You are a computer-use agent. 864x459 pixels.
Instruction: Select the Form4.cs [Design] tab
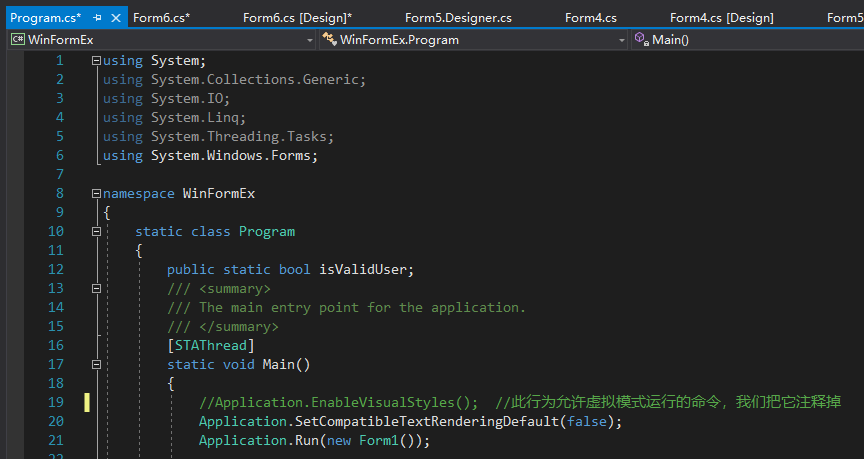722,18
